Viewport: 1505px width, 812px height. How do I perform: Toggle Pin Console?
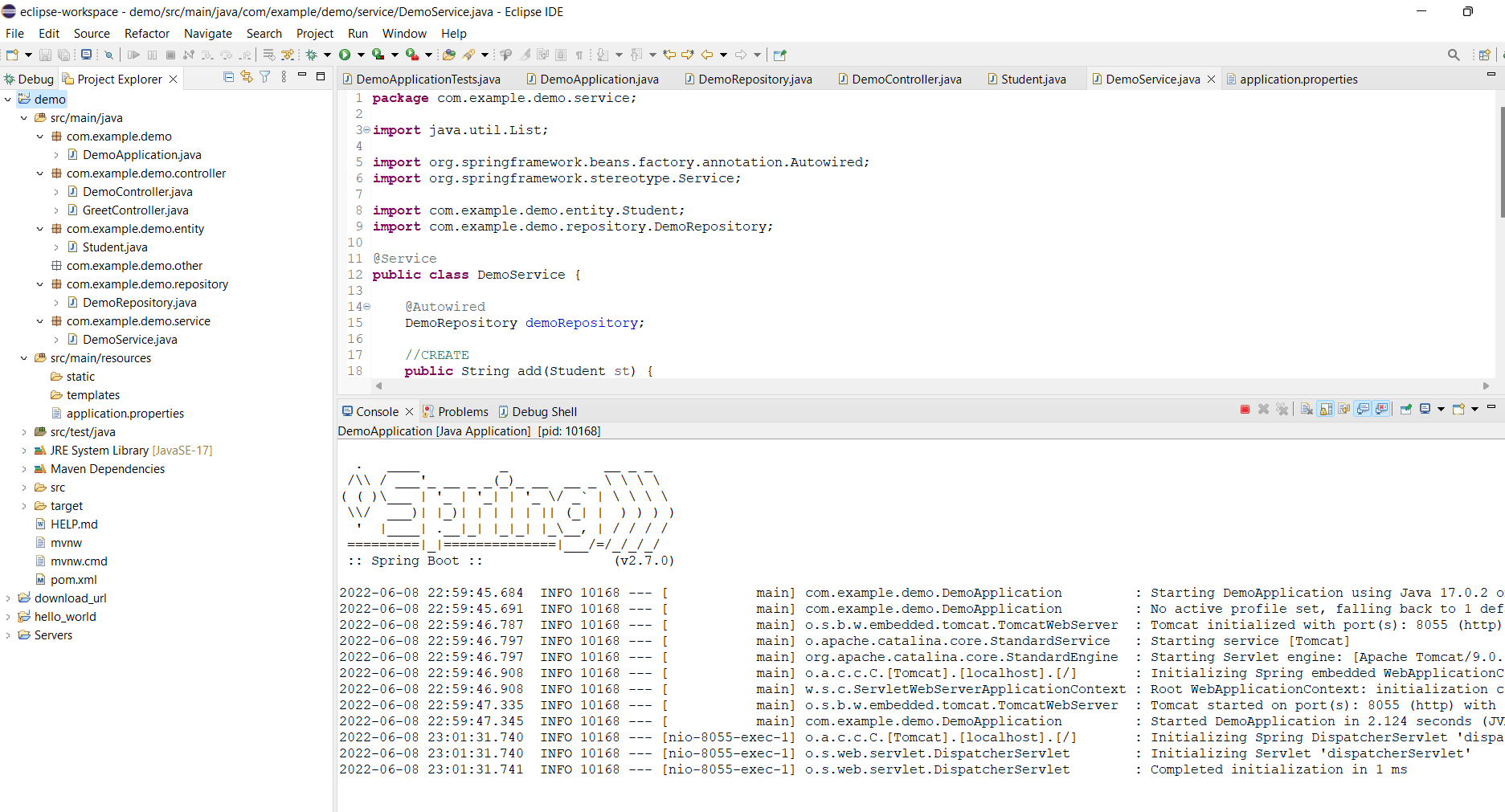pyautogui.click(x=1406, y=410)
